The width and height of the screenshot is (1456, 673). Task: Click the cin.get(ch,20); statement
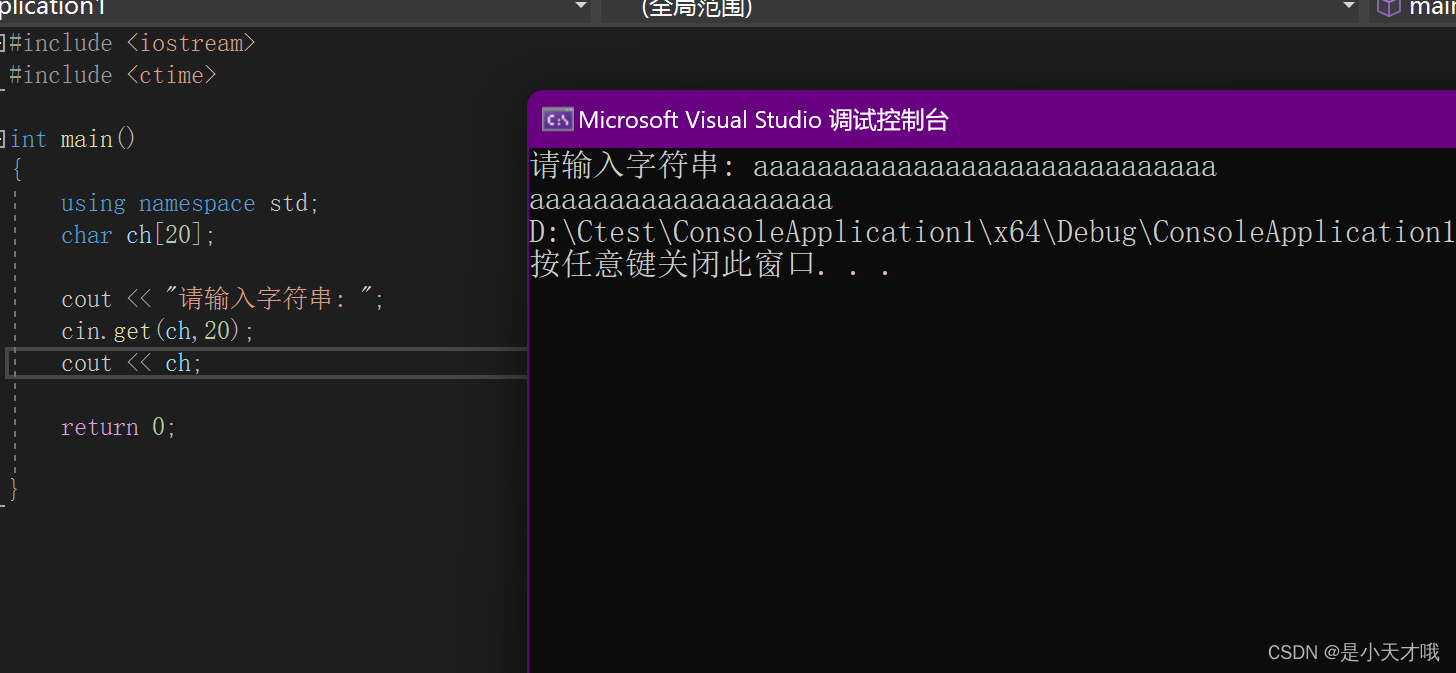tap(155, 330)
